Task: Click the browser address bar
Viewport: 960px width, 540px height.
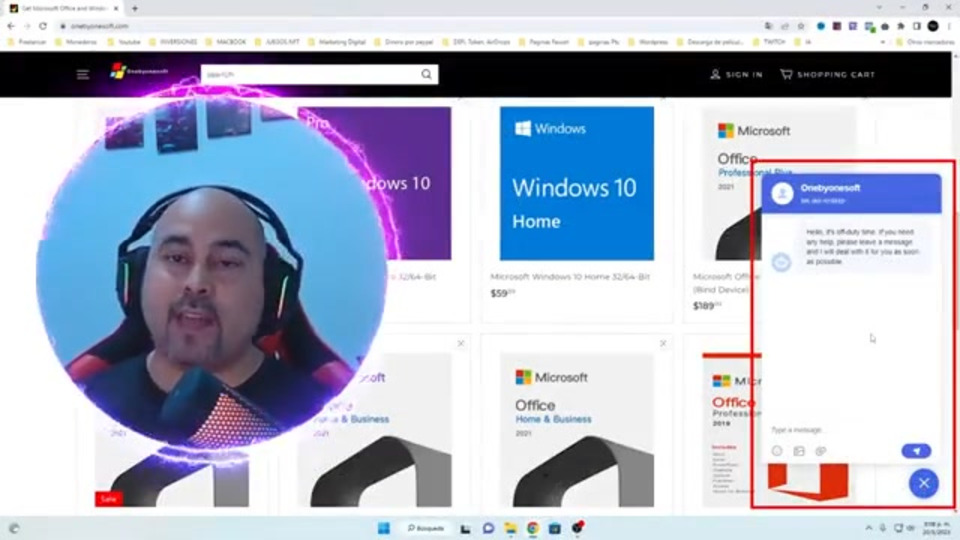Action: (x=404, y=26)
